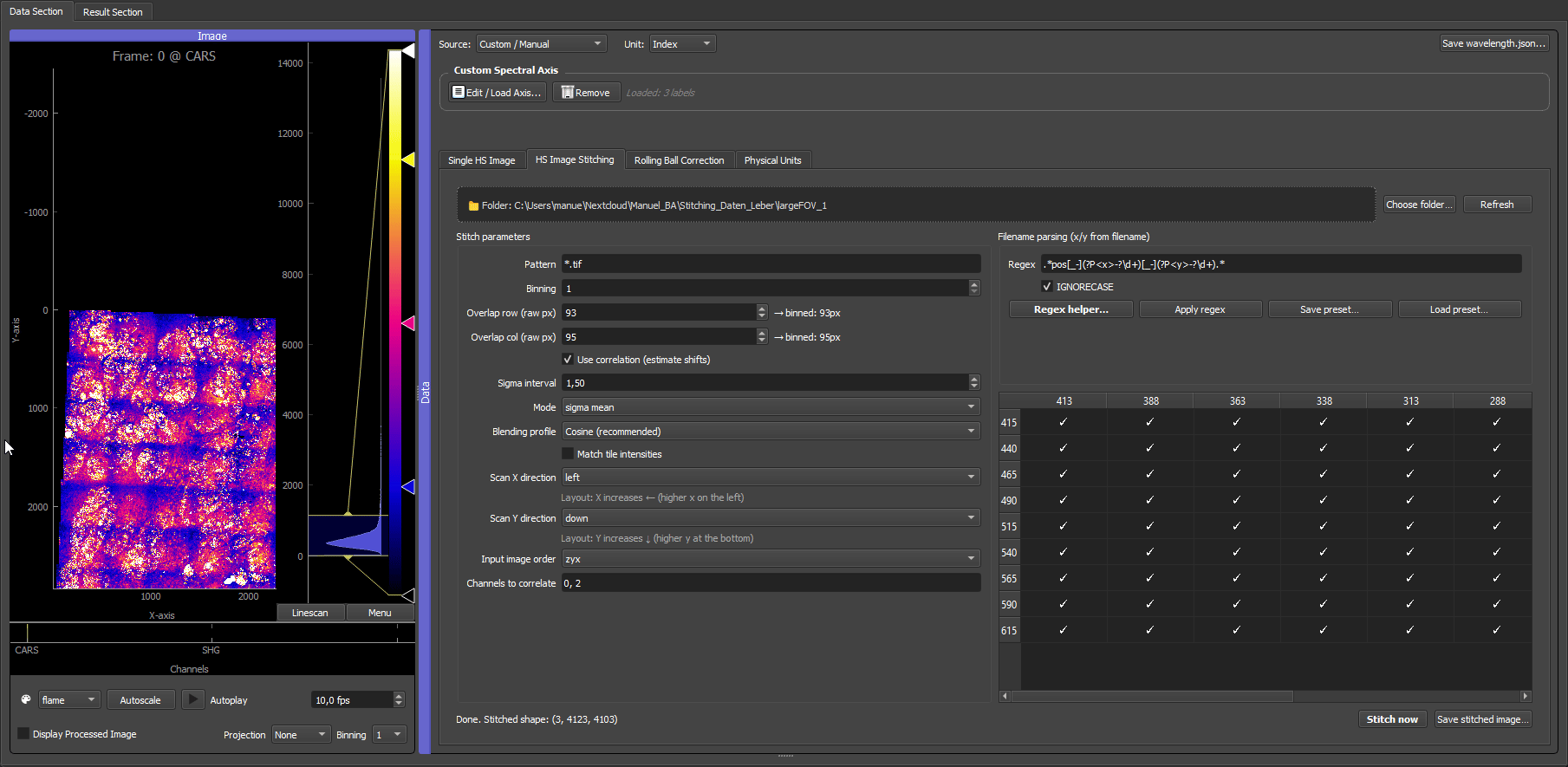Increase fps with the spinner up arrow
The image size is (1568, 767).
(x=399, y=696)
